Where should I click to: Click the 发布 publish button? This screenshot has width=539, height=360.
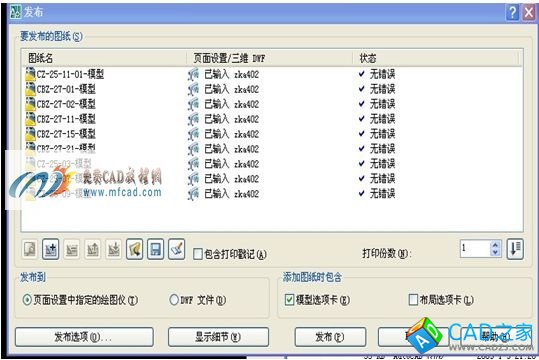(x=330, y=337)
